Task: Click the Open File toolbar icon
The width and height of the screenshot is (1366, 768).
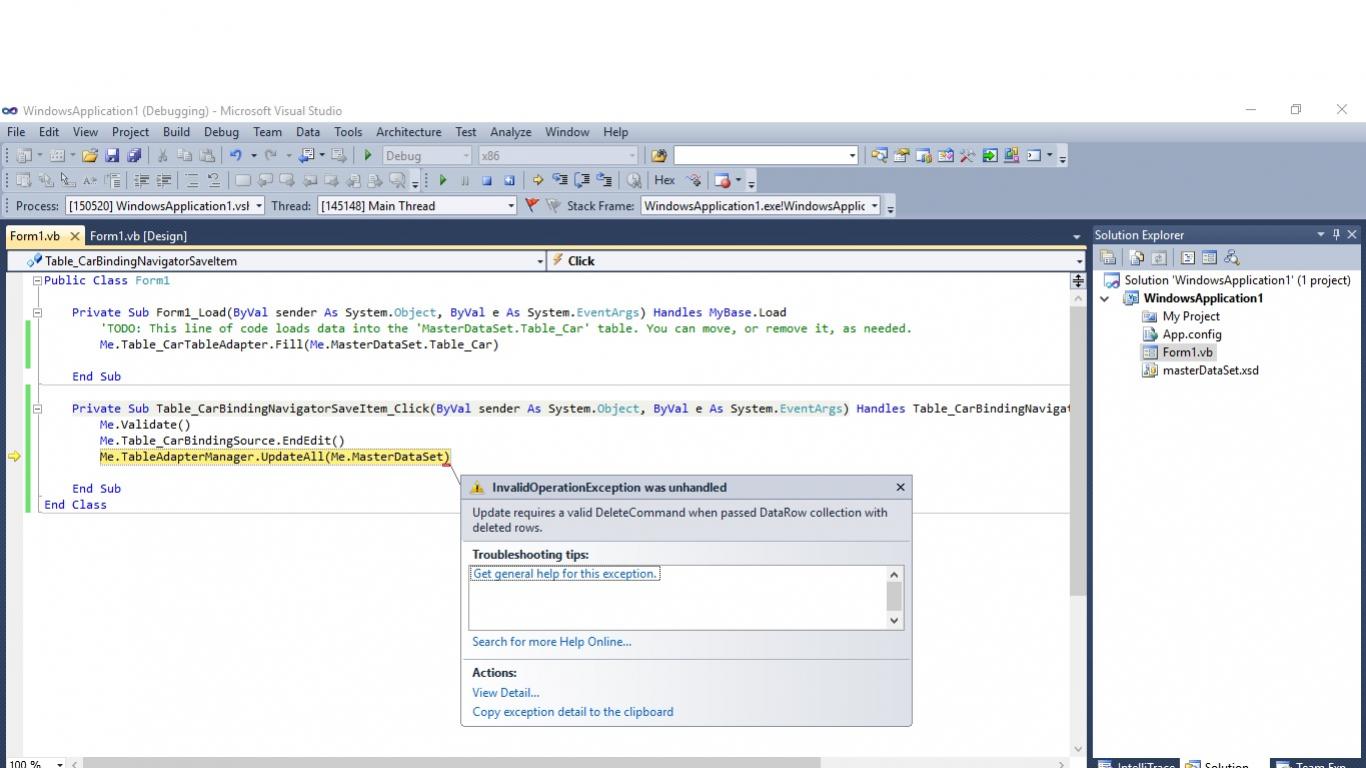Action: (90, 155)
